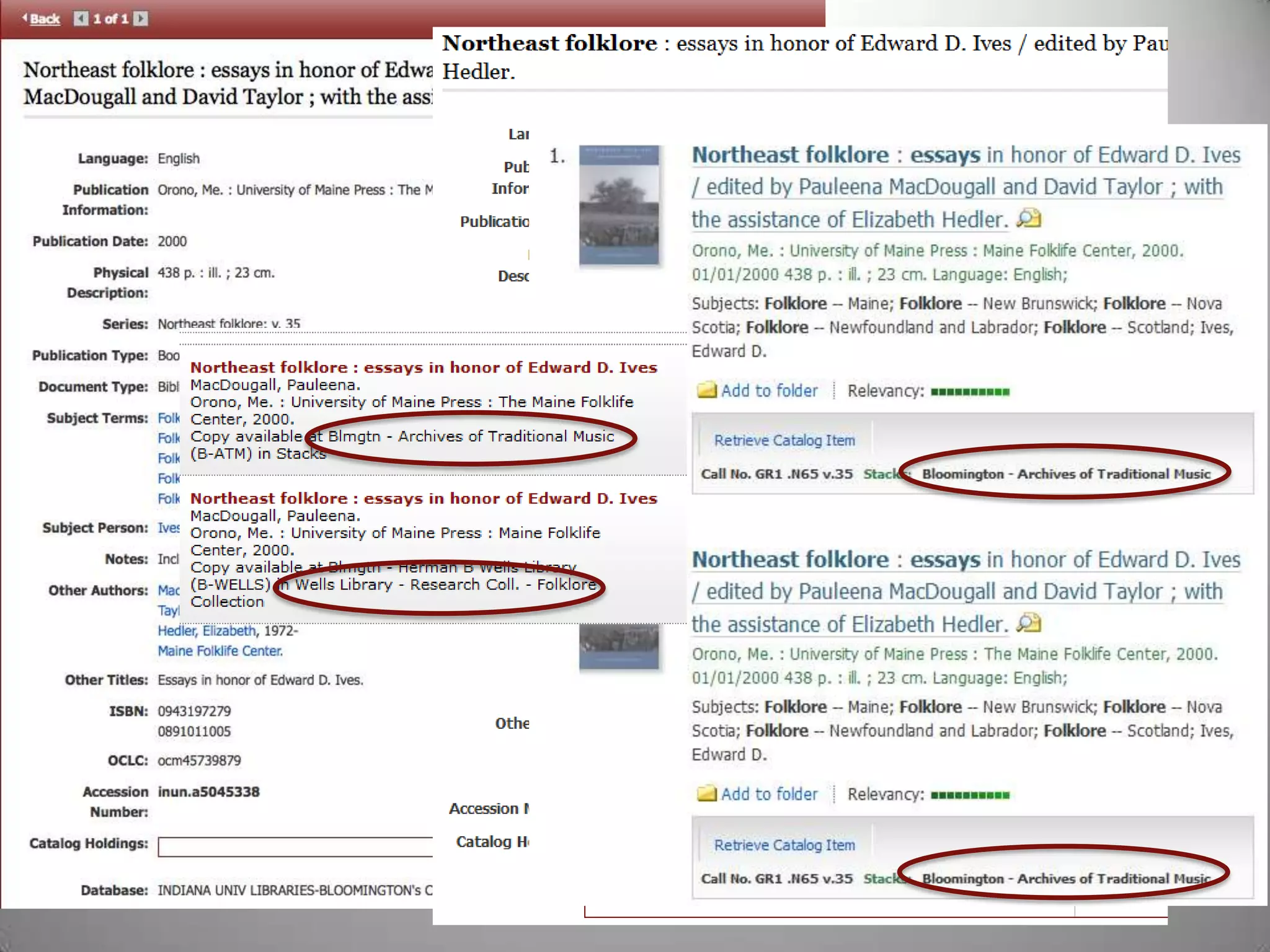Open first result book cover thumbnail

[x=619, y=205]
